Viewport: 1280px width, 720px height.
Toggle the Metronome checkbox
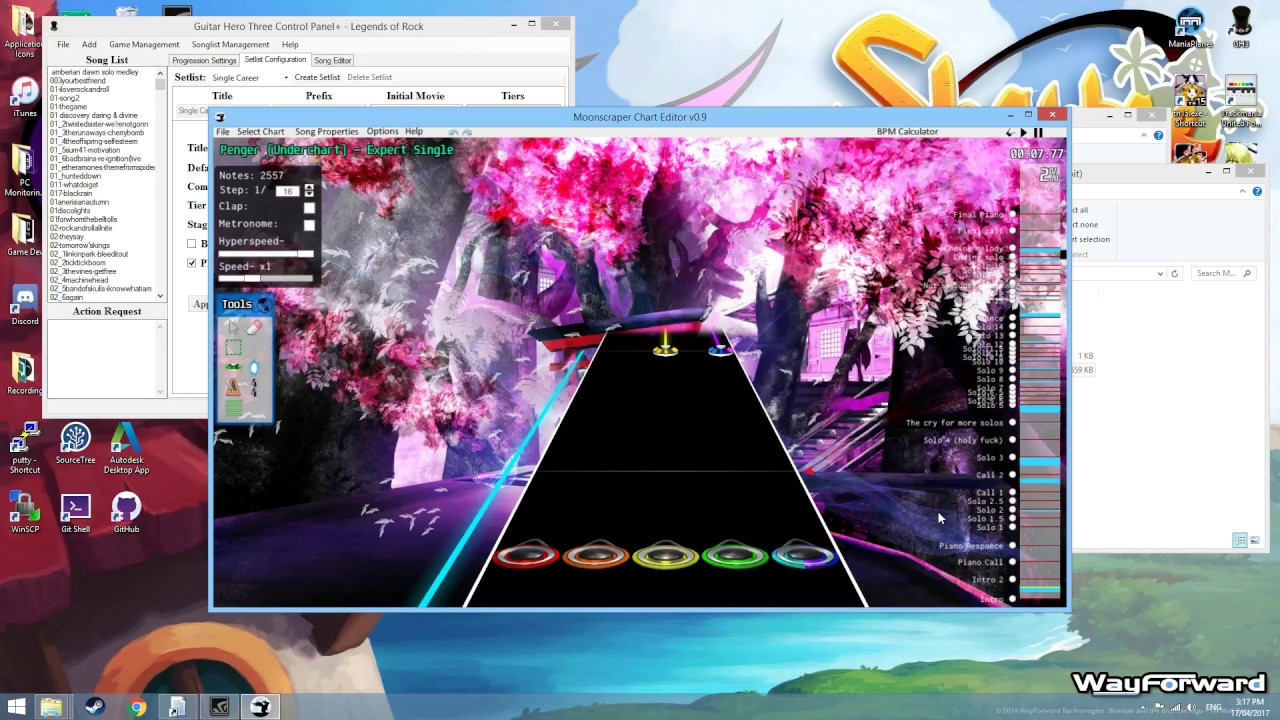click(x=309, y=225)
